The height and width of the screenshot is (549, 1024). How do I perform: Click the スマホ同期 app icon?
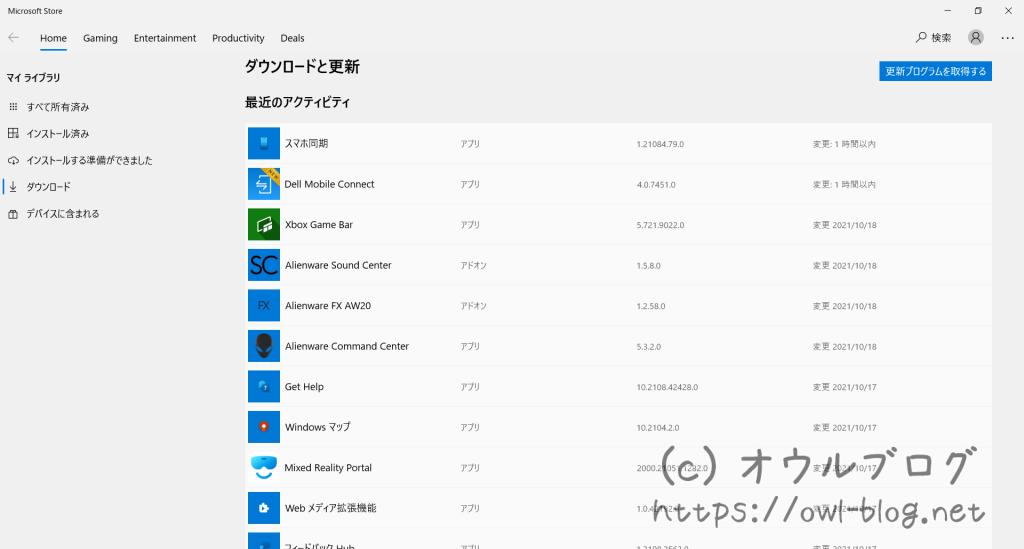(264, 144)
